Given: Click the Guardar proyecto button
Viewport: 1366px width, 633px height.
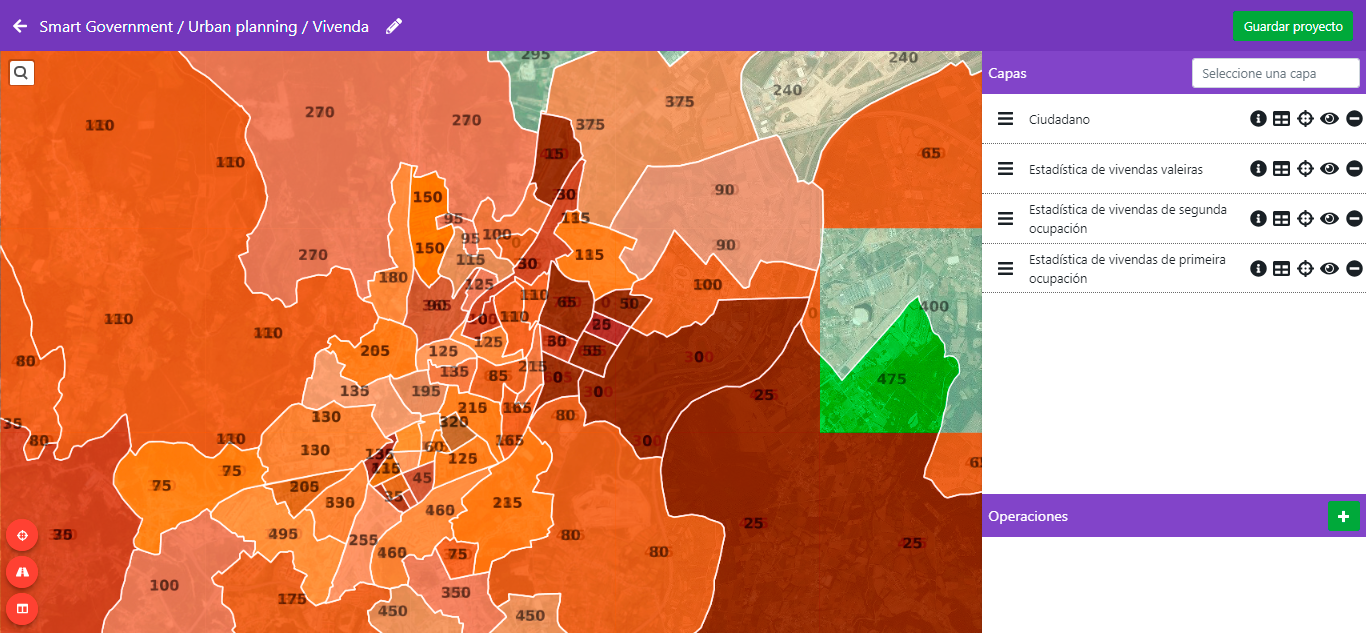Looking at the screenshot, I should [x=1292, y=26].
